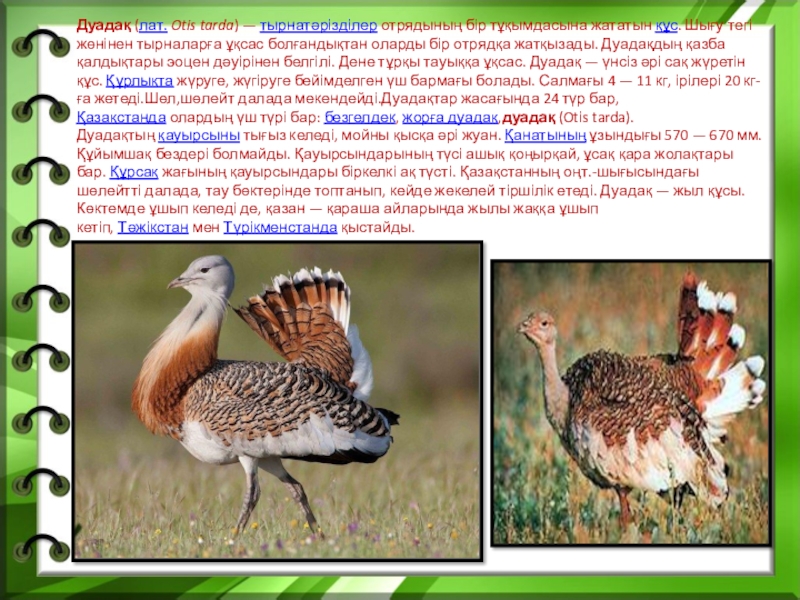This screenshot has height=600, width=800.
Task: Select the large bustard photo on left
Action: (x=278, y=401)
